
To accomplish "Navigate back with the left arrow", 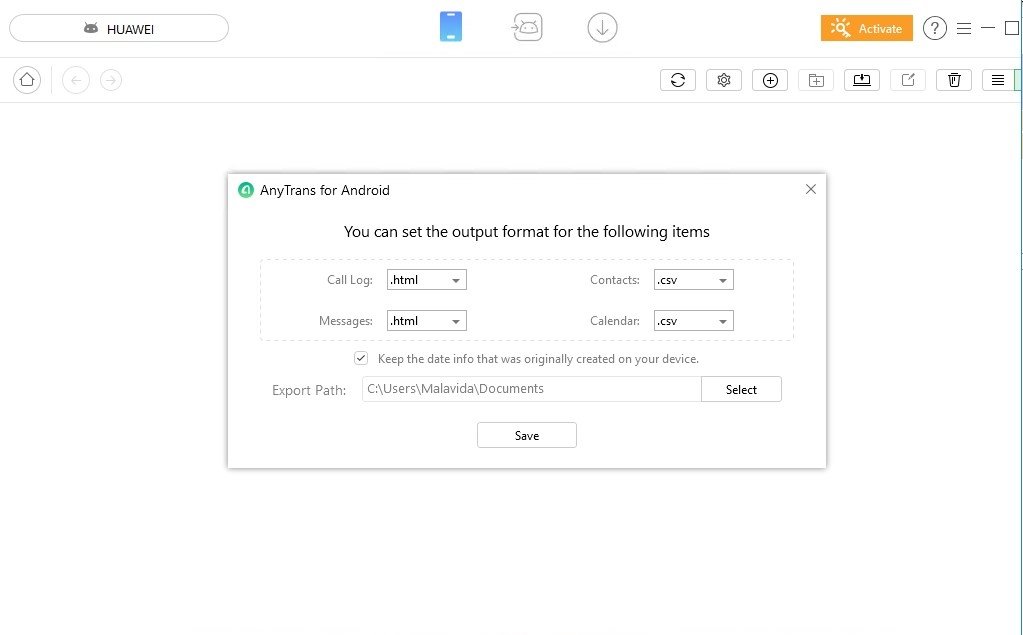I will [76, 80].
